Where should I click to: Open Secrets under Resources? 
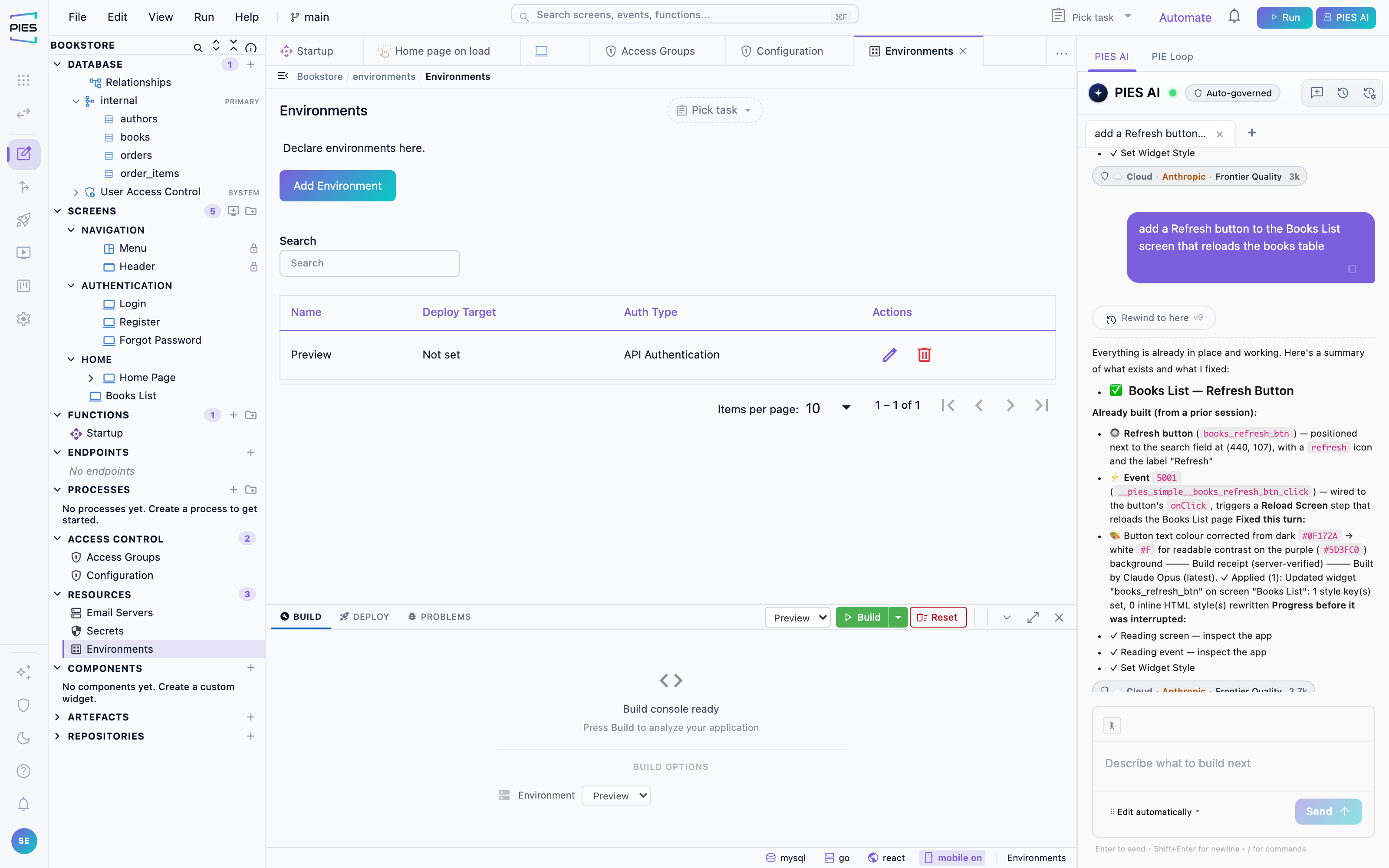(x=105, y=631)
